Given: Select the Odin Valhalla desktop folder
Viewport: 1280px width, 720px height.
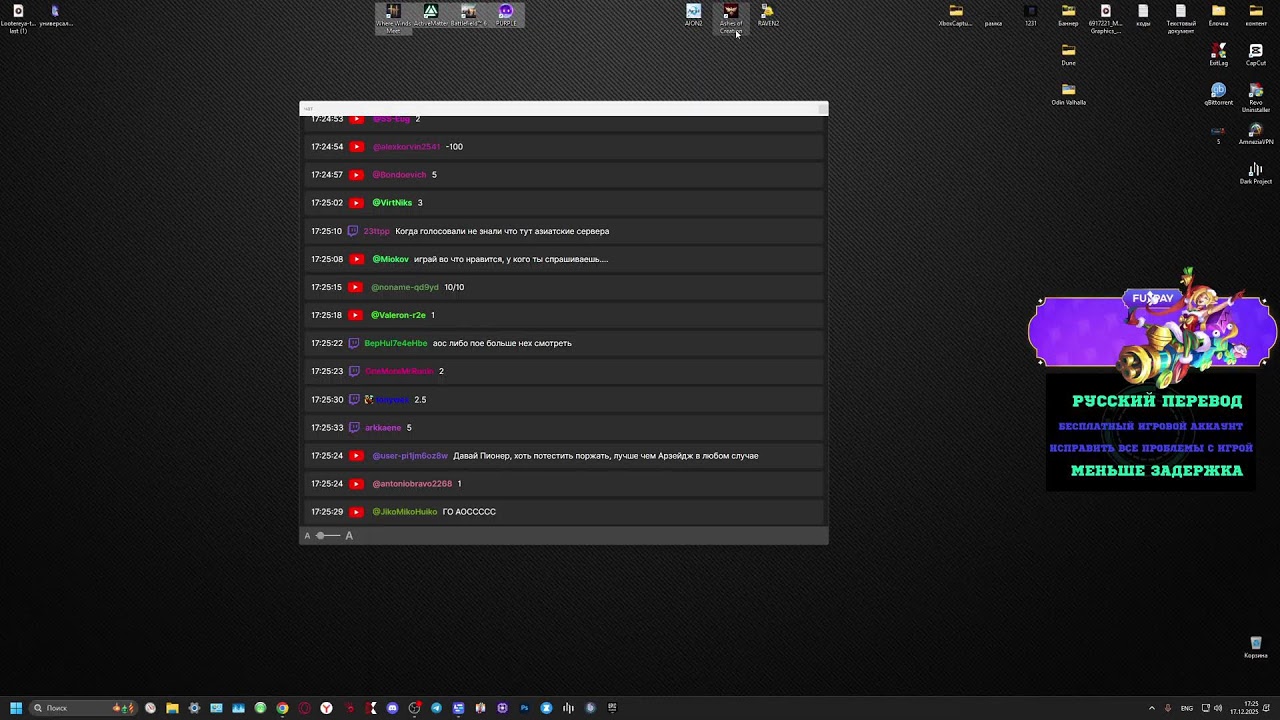Looking at the screenshot, I should coord(1068,95).
